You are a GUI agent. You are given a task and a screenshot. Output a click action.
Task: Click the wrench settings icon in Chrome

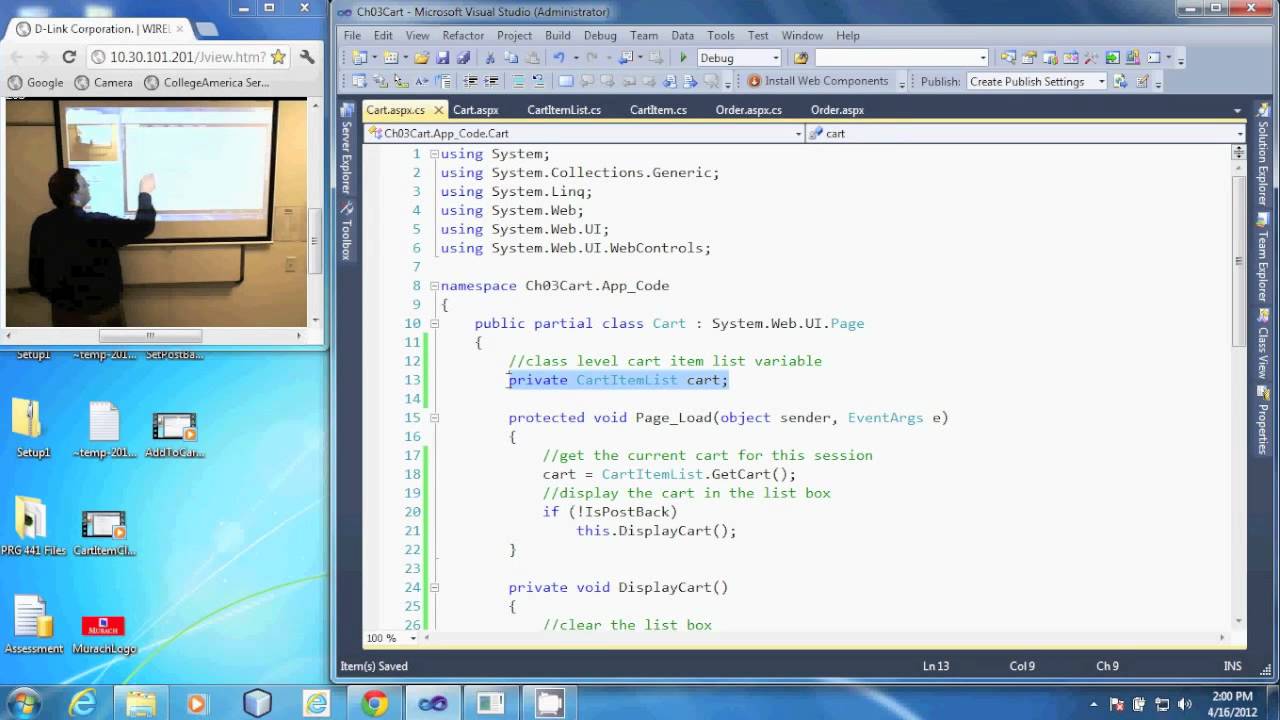coord(307,57)
